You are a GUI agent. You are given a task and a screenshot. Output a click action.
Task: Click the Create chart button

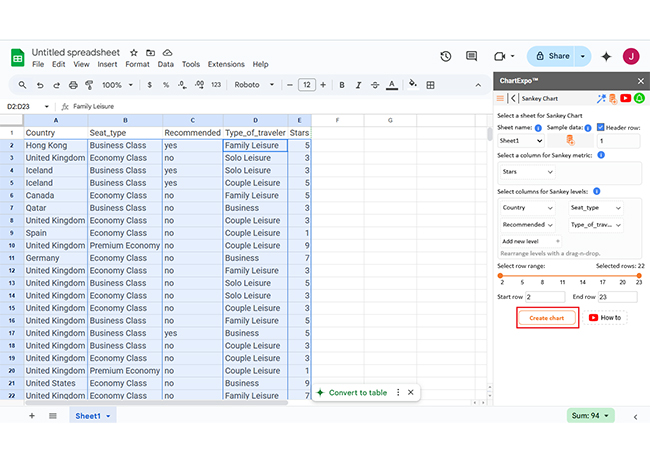(547, 318)
